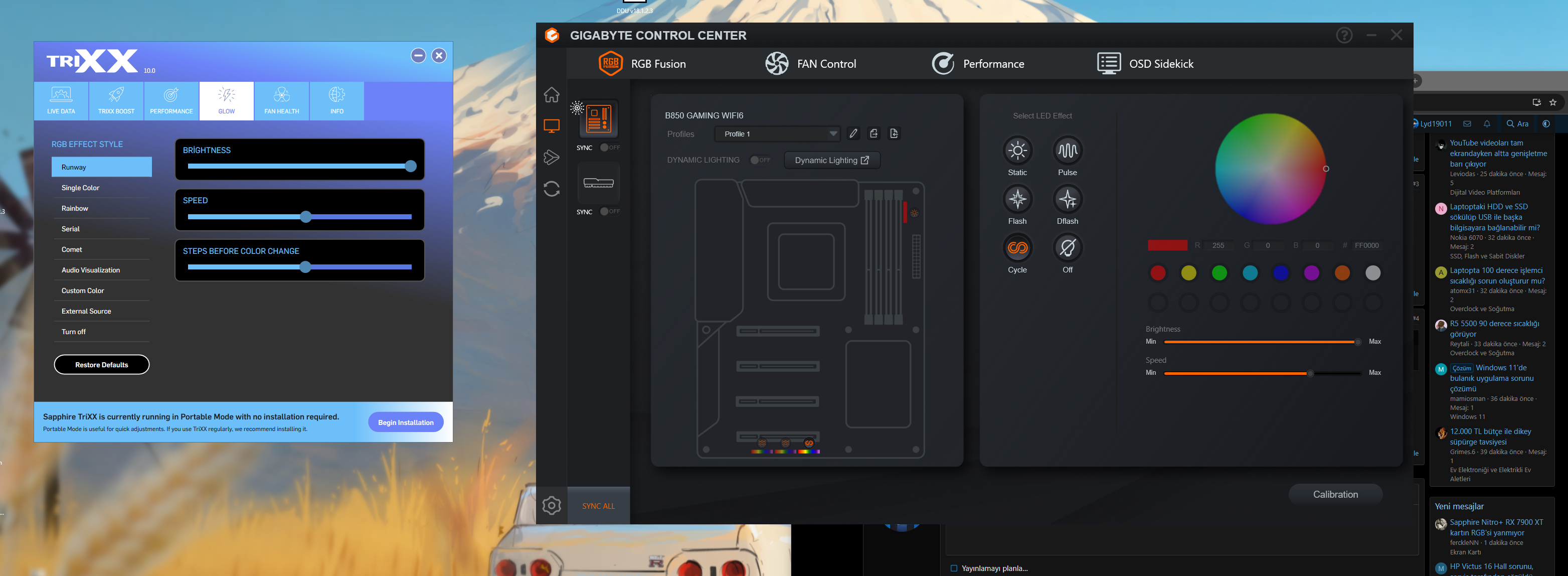Open the monitor icon in Gigabyte sidebar
This screenshot has height=576, width=1568.
coord(552,126)
